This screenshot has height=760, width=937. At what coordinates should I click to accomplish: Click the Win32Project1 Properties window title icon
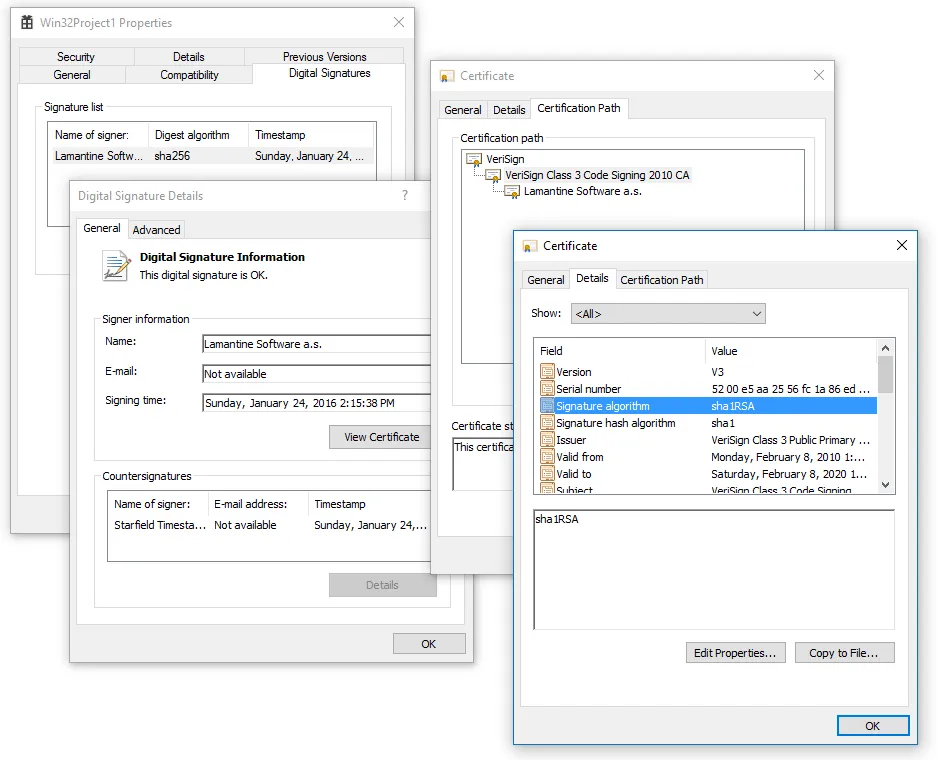click(27, 23)
